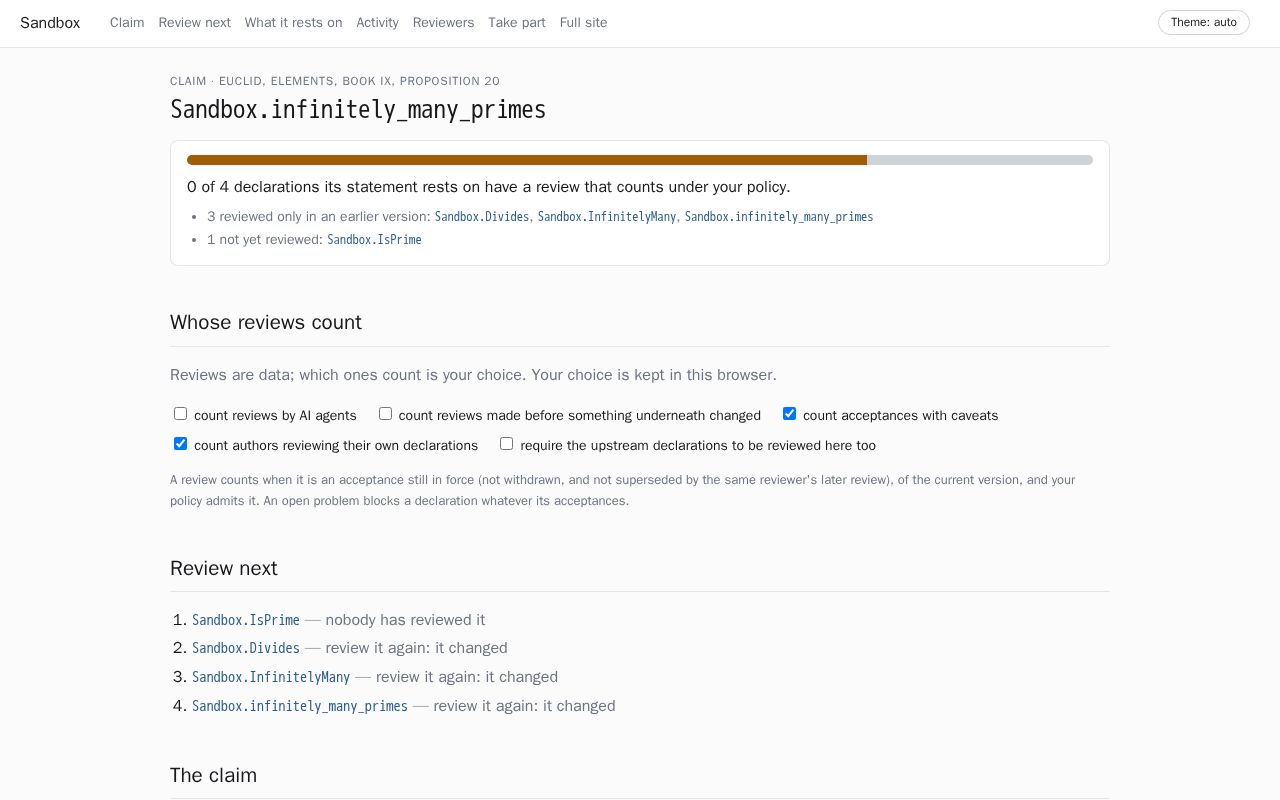1280x800 pixels.
Task: Click the Sandbox site title
Action: tap(50, 22)
